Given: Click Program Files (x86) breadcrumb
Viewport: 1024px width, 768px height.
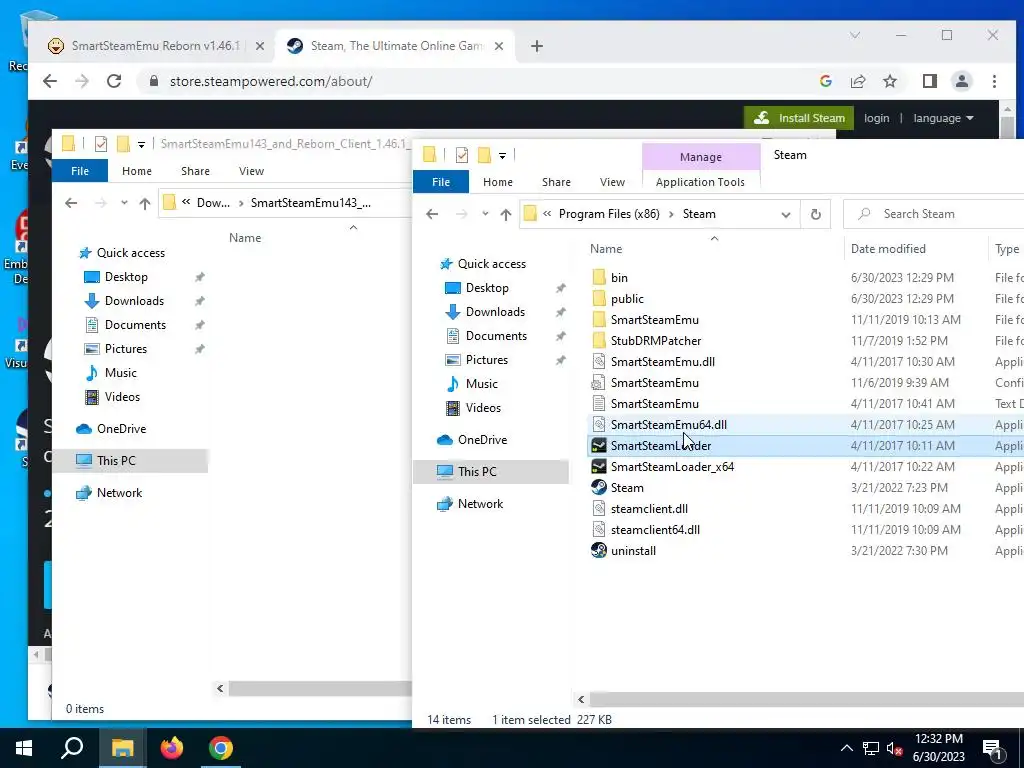Looking at the screenshot, I should pyautogui.click(x=609, y=214).
